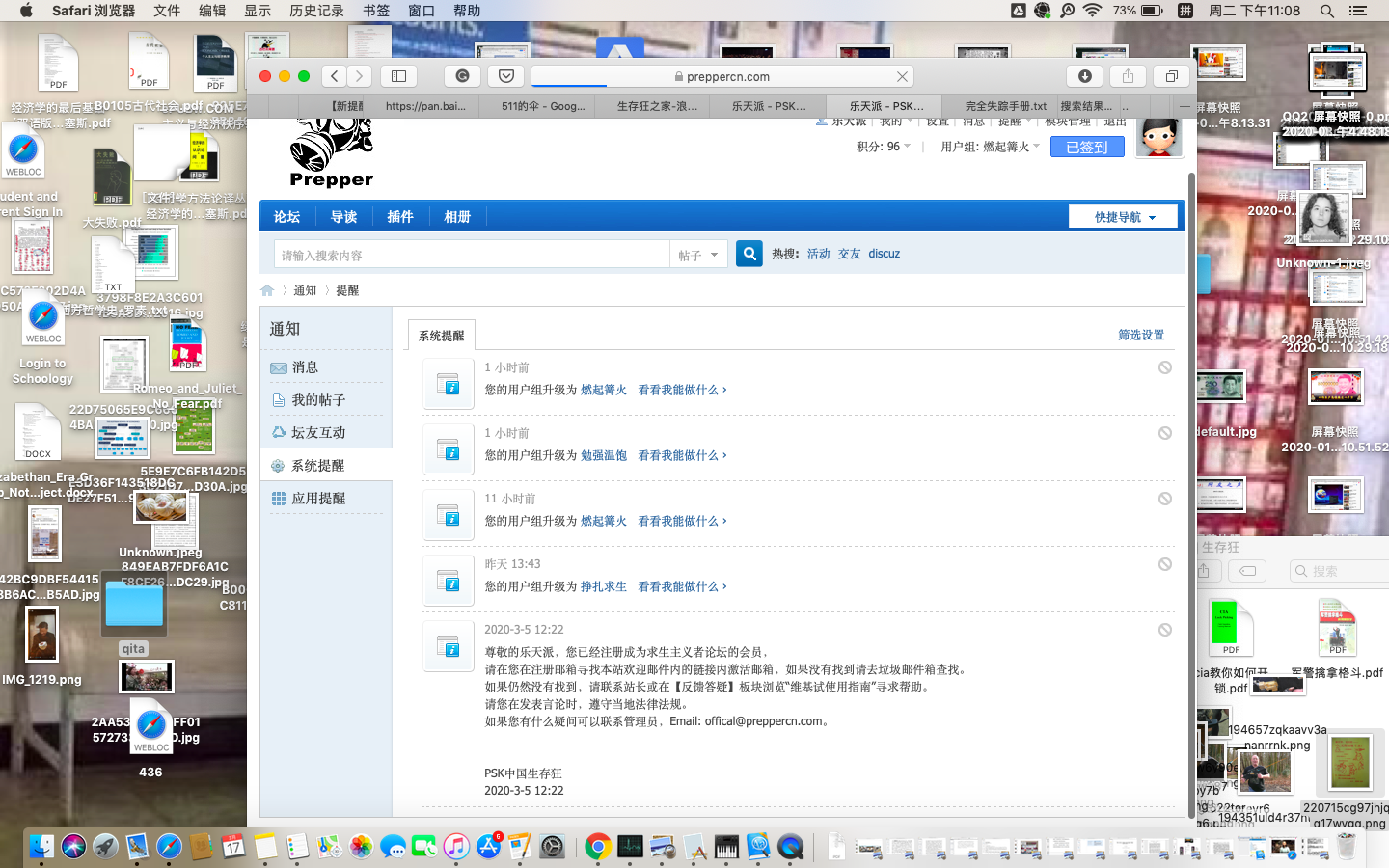Select the 系统提醒 tab in the content area
This screenshot has width=1389, height=868.
pos(441,335)
